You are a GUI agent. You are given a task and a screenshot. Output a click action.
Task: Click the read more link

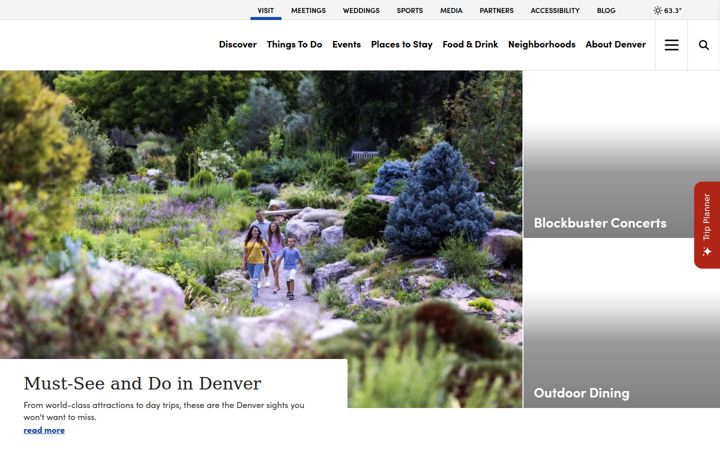click(44, 430)
